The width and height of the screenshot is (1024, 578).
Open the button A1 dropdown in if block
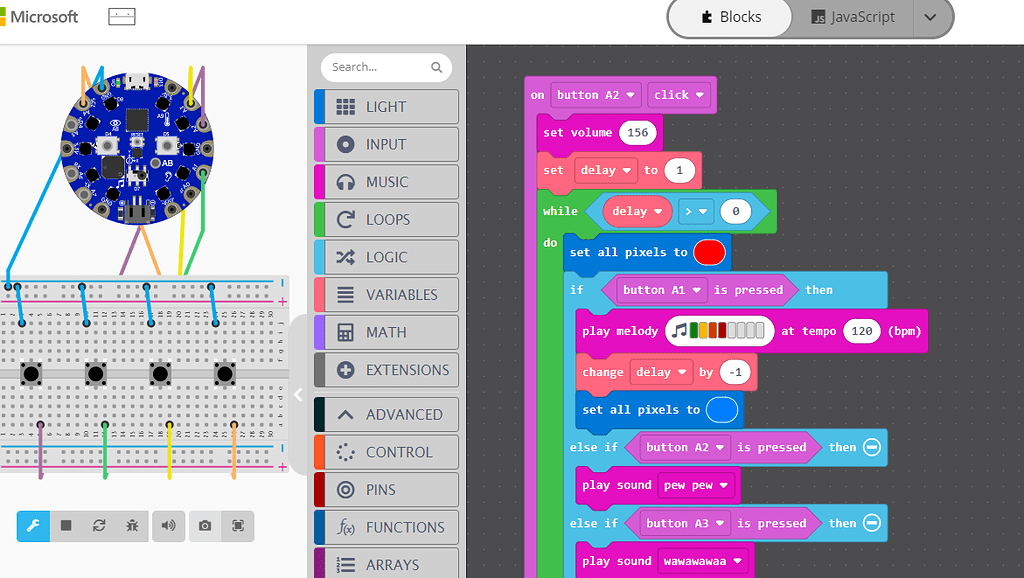[662, 290]
